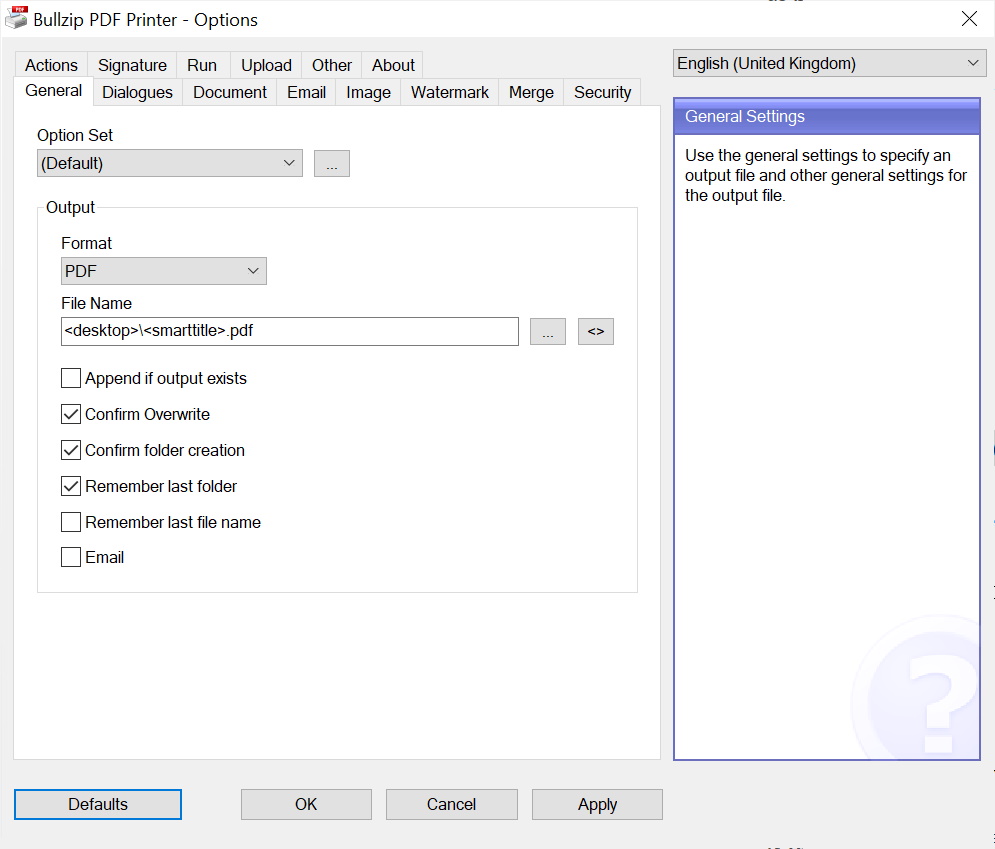Image resolution: width=995 pixels, height=849 pixels.
Task: Open the Option Set dropdown
Action: coord(290,163)
